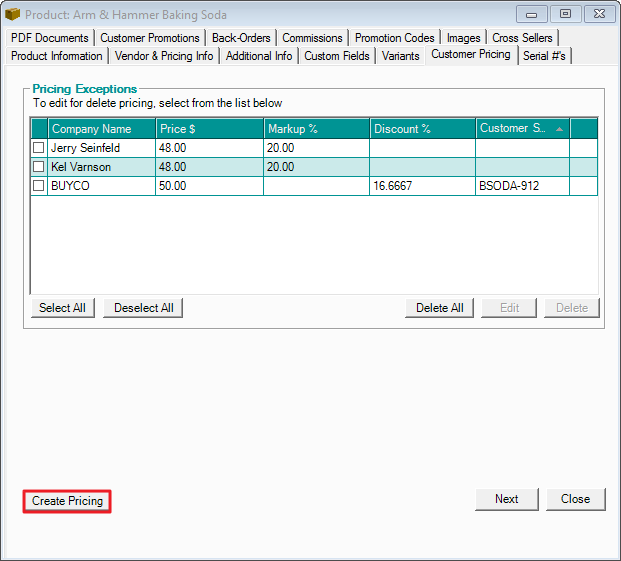This screenshot has height=561, width=621.
Task: Switch to the Variants tab
Action: click(400, 56)
